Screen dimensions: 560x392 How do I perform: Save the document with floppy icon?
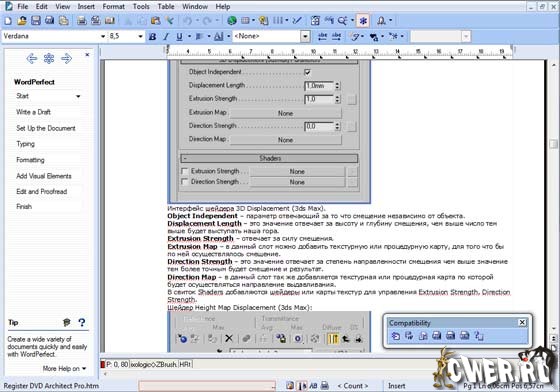click(x=36, y=21)
